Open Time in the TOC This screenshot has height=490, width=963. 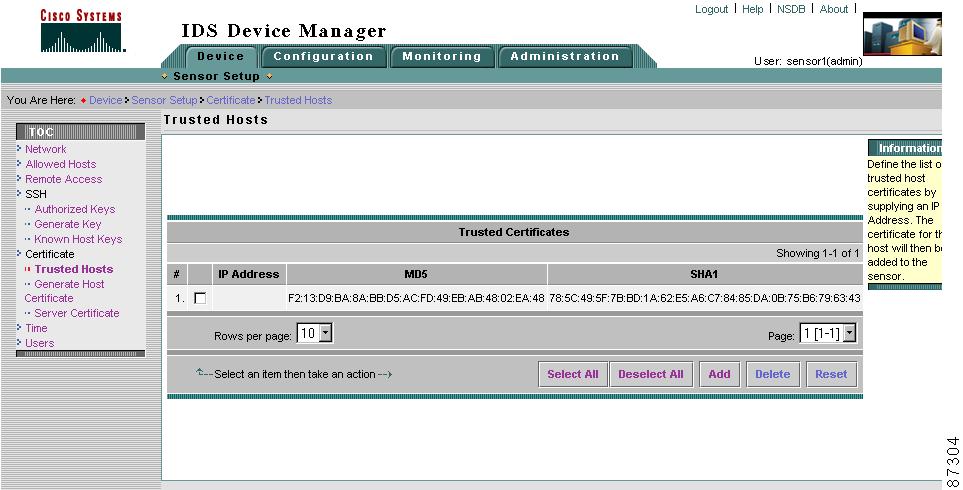(x=36, y=329)
